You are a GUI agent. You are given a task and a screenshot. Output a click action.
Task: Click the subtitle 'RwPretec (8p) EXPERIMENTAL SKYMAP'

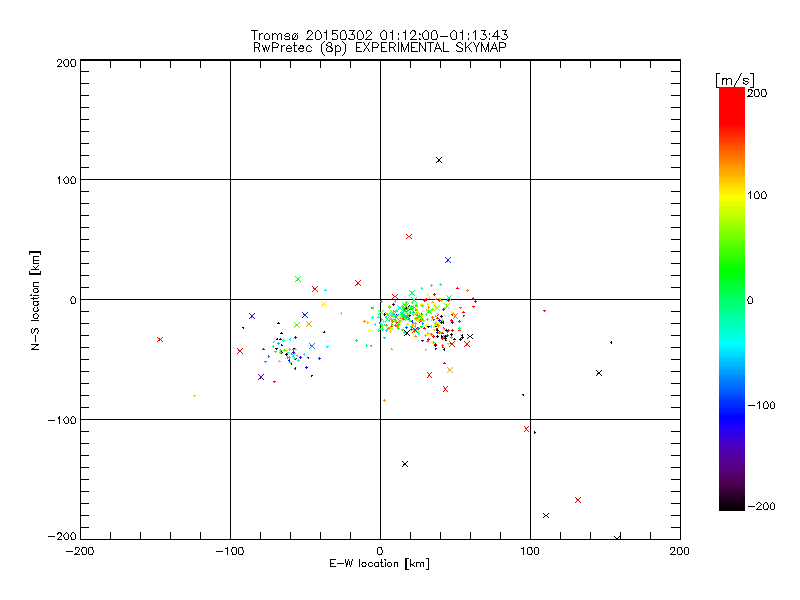(379, 47)
